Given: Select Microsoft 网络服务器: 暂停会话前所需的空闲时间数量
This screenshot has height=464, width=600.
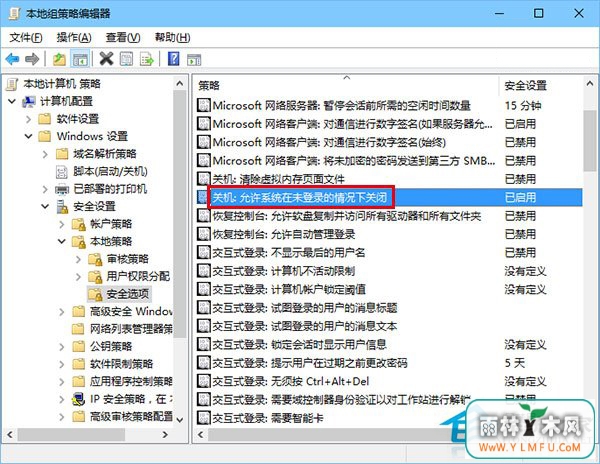Looking at the screenshot, I should click(342, 105).
